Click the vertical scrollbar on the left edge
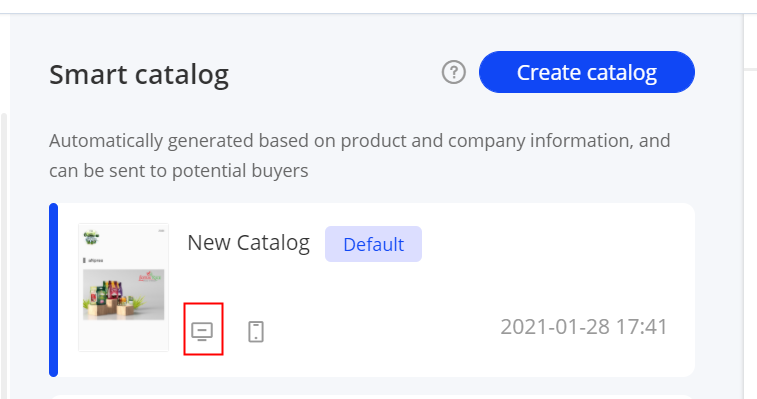The height and width of the screenshot is (399, 757). (x=4, y=256)
